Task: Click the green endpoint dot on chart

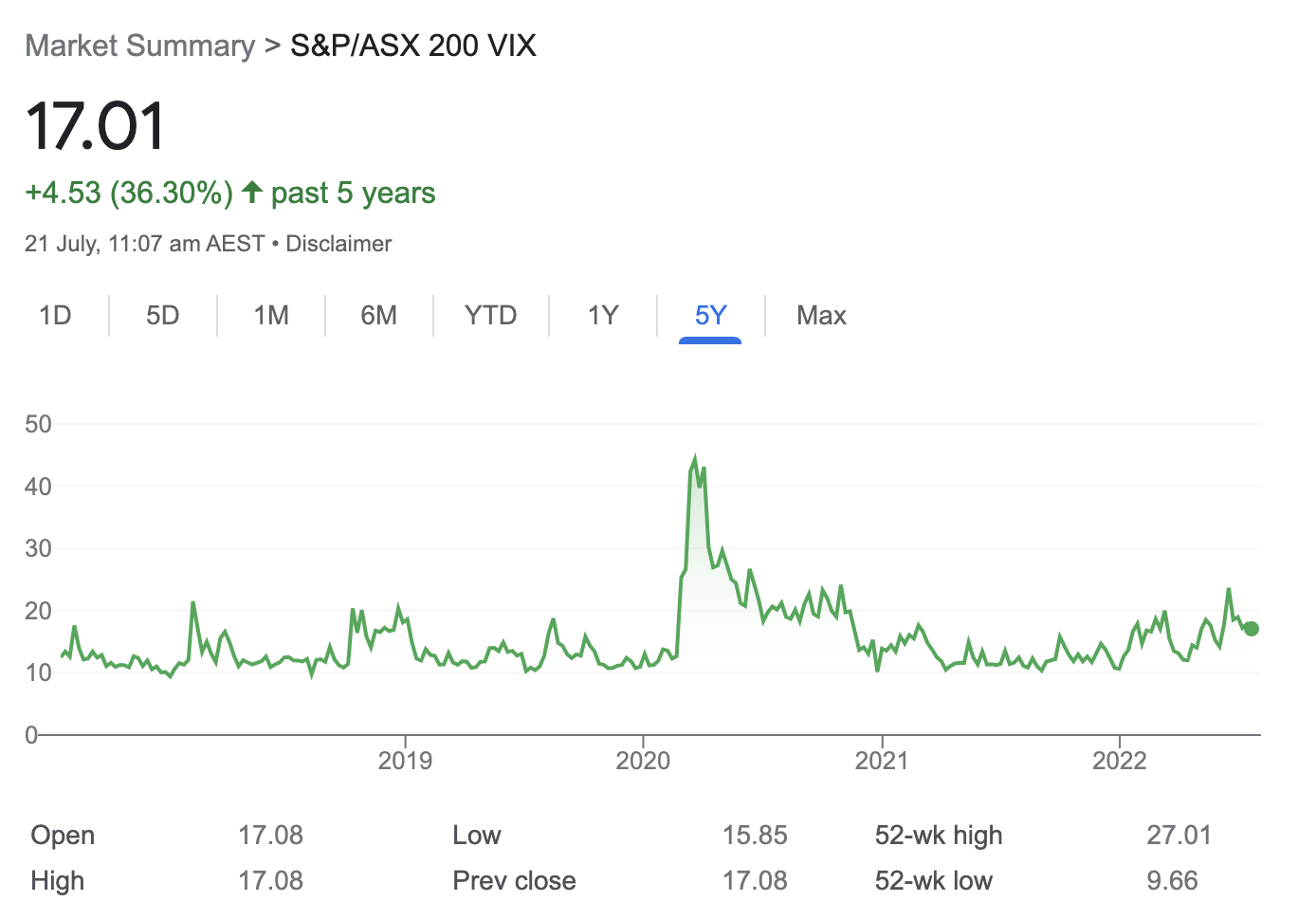Action: [x=1252, y=629]
